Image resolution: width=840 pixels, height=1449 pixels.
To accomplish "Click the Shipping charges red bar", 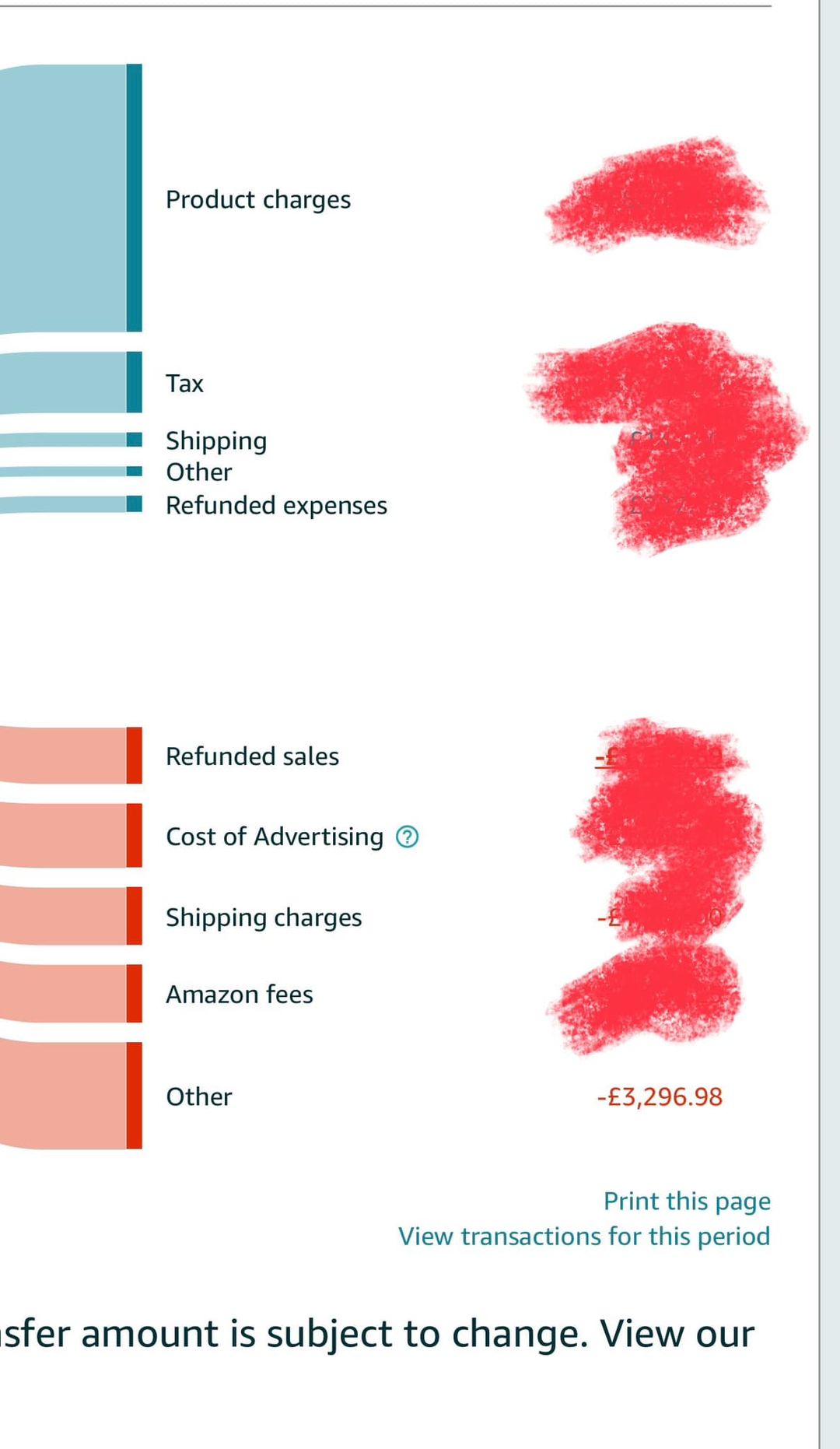I will 134,915.
